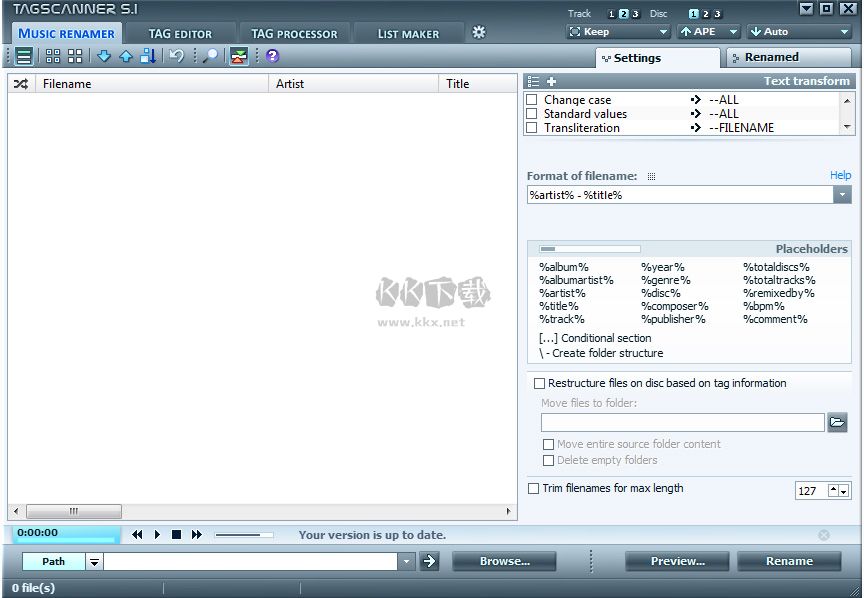Switch to the Tag Editor tab
This screenshot has width=864, height=598.
[183, 33]
